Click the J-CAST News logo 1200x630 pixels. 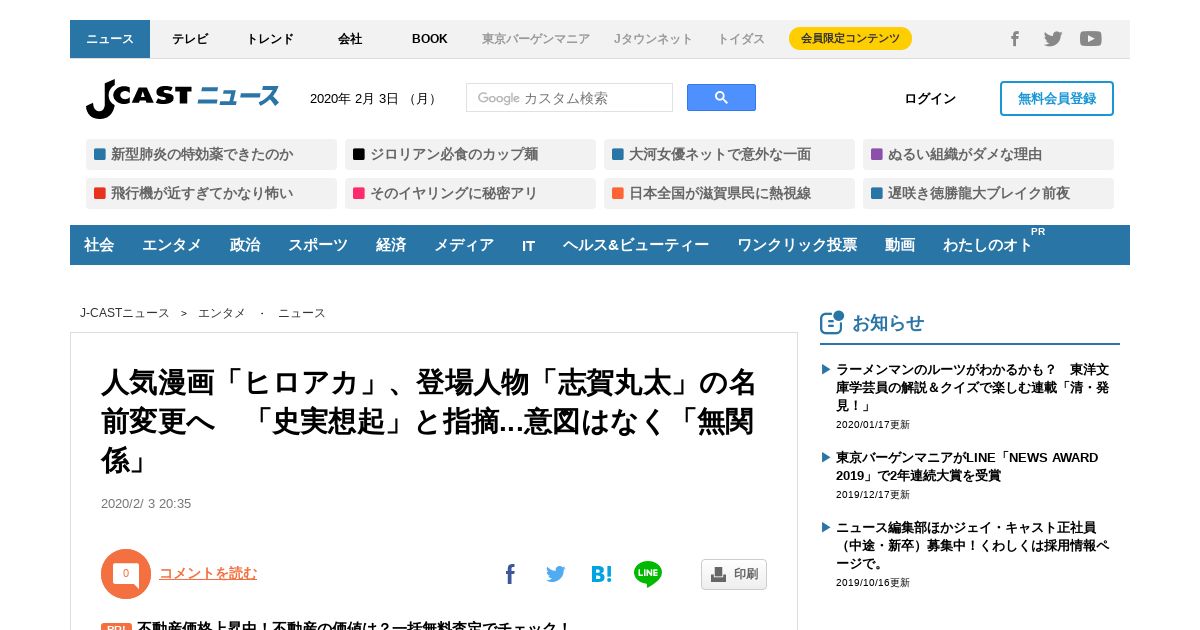coord(182,98)
